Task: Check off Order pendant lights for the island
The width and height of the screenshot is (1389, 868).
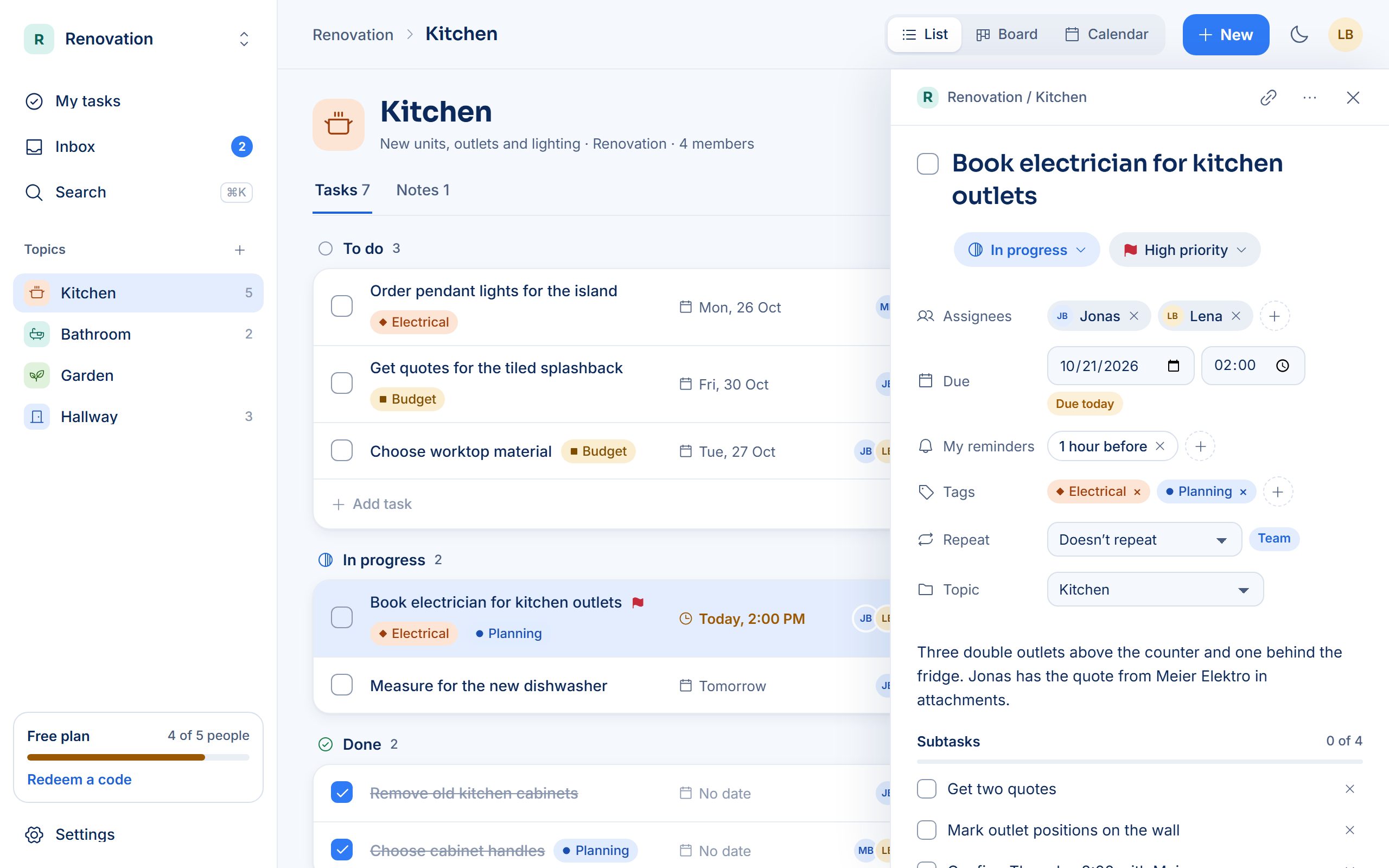Action: 341,306
